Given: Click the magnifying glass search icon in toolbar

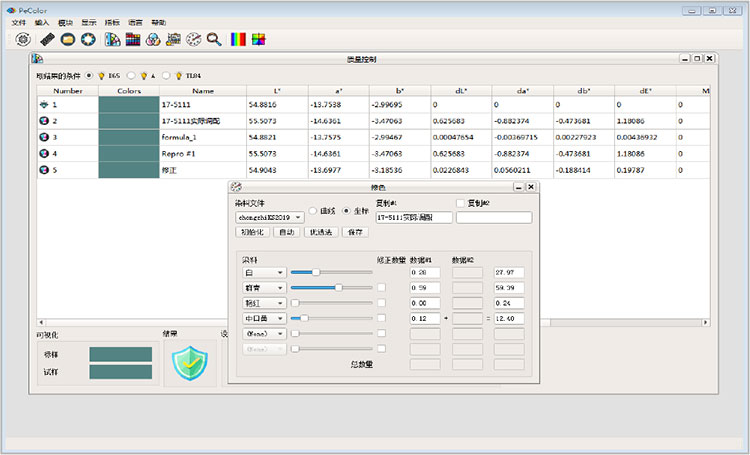Looking at the screenshot, I should 214,40.
